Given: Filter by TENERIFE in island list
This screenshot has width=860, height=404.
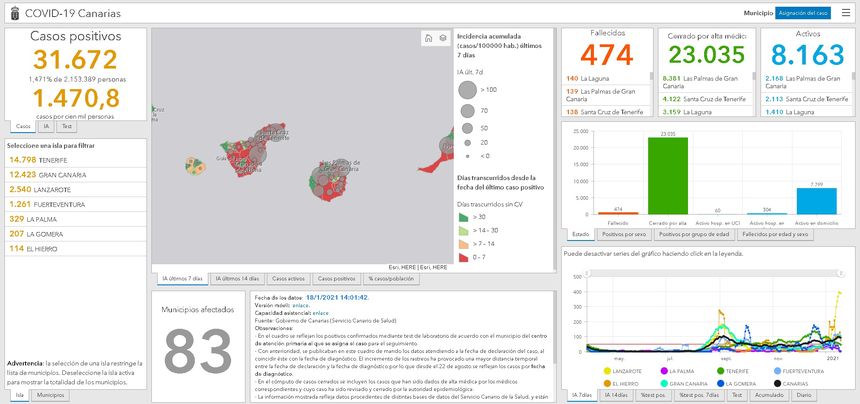Looking at the screenshot, I should [x=38, y=159].
